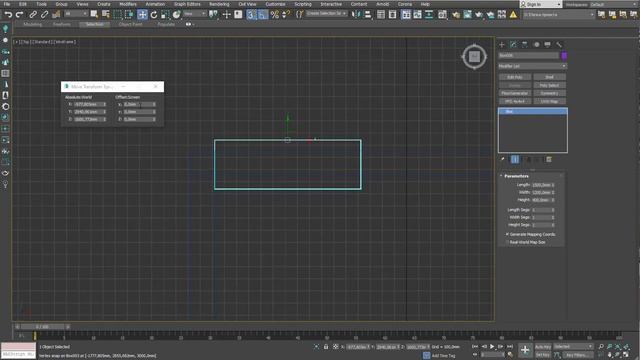Open the Rendering menu
640x360 pixels.
click(219, 4)
